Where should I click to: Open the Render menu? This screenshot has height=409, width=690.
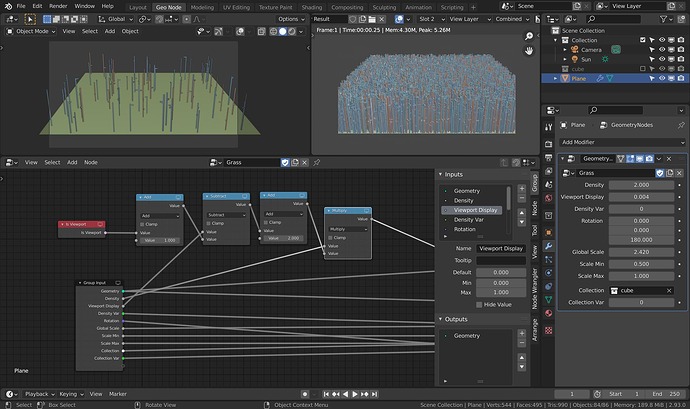click(58, 6)
